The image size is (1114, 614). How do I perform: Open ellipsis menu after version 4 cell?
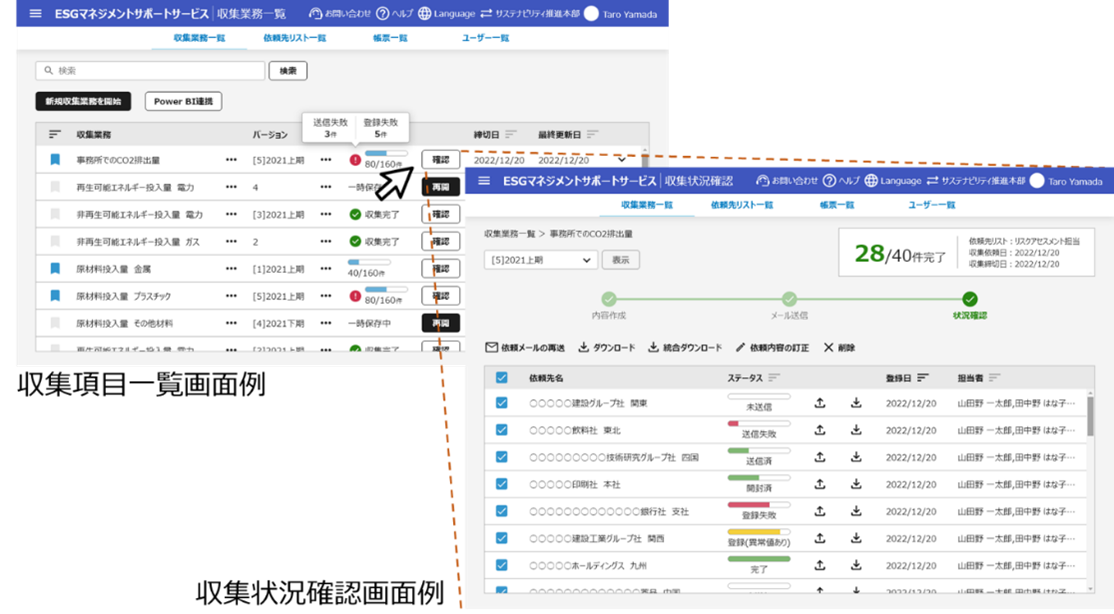325,187
